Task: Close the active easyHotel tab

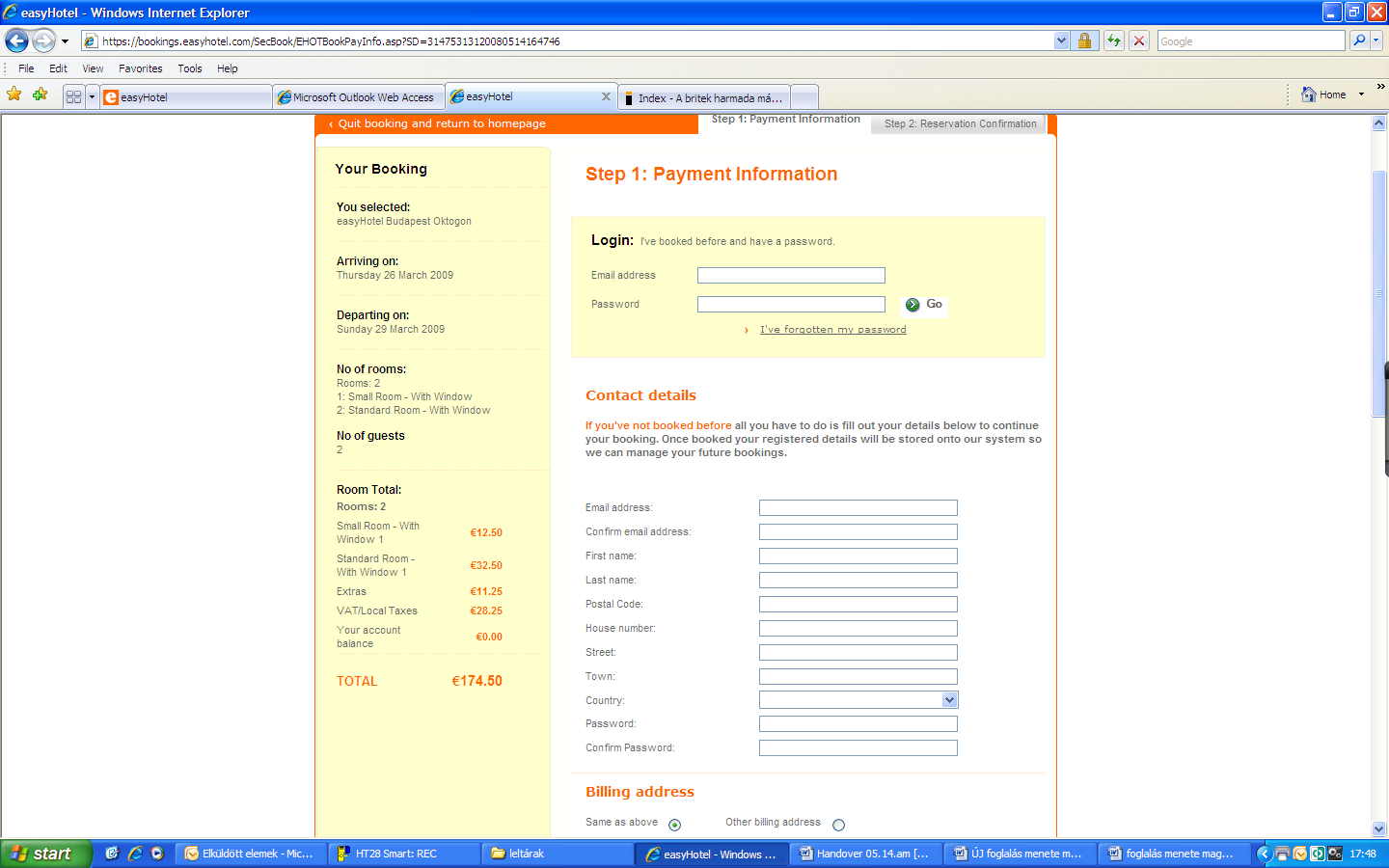Action: [606, 96]
